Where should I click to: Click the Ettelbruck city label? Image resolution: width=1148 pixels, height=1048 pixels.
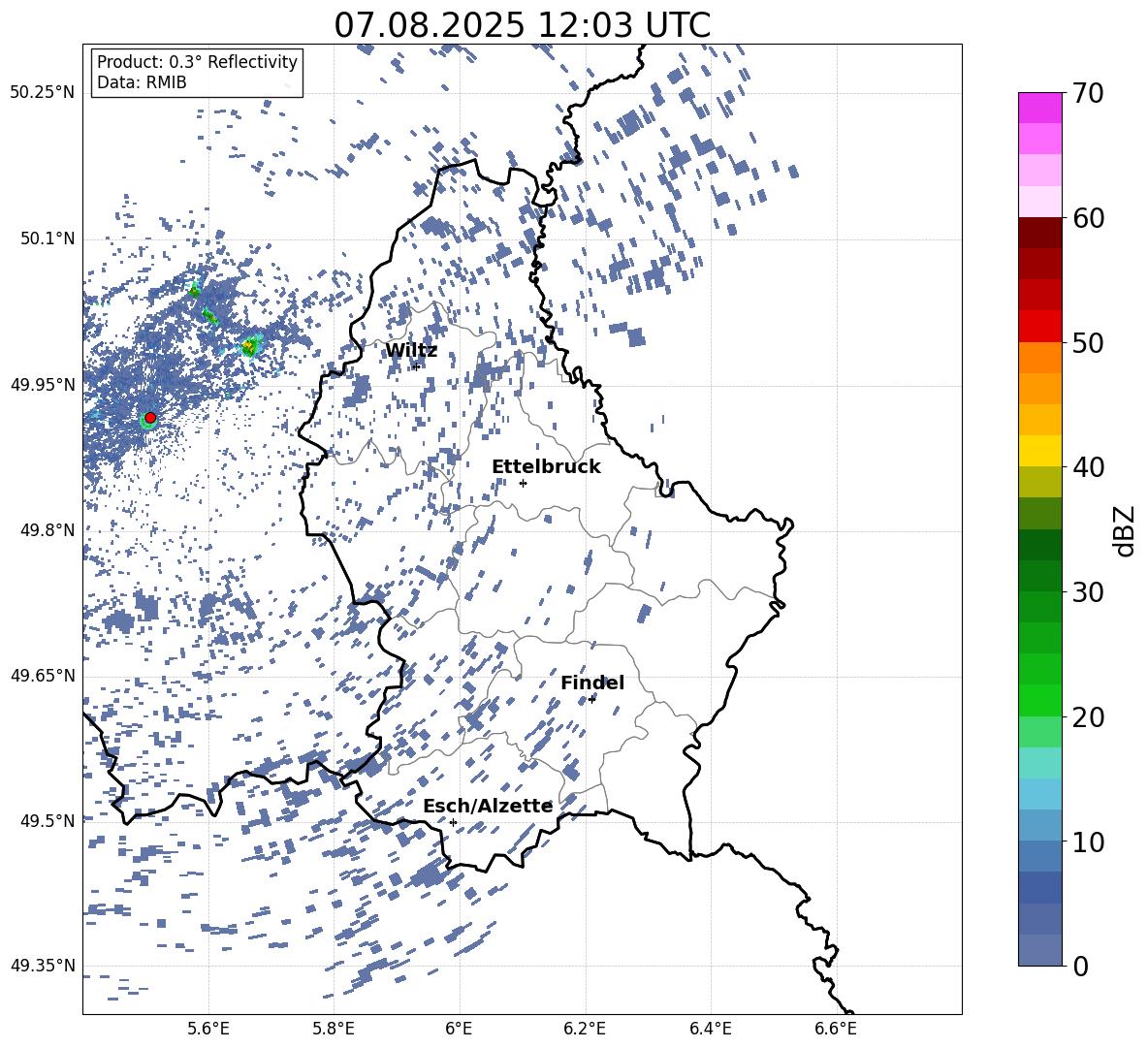pyautogui.click(x=546, y=467)
